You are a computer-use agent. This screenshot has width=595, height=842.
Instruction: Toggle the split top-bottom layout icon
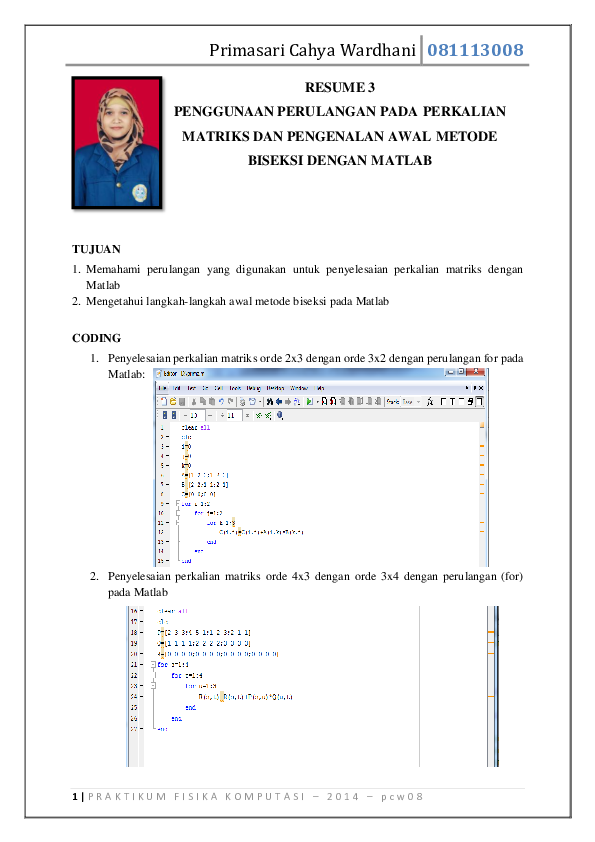point(461,401)
